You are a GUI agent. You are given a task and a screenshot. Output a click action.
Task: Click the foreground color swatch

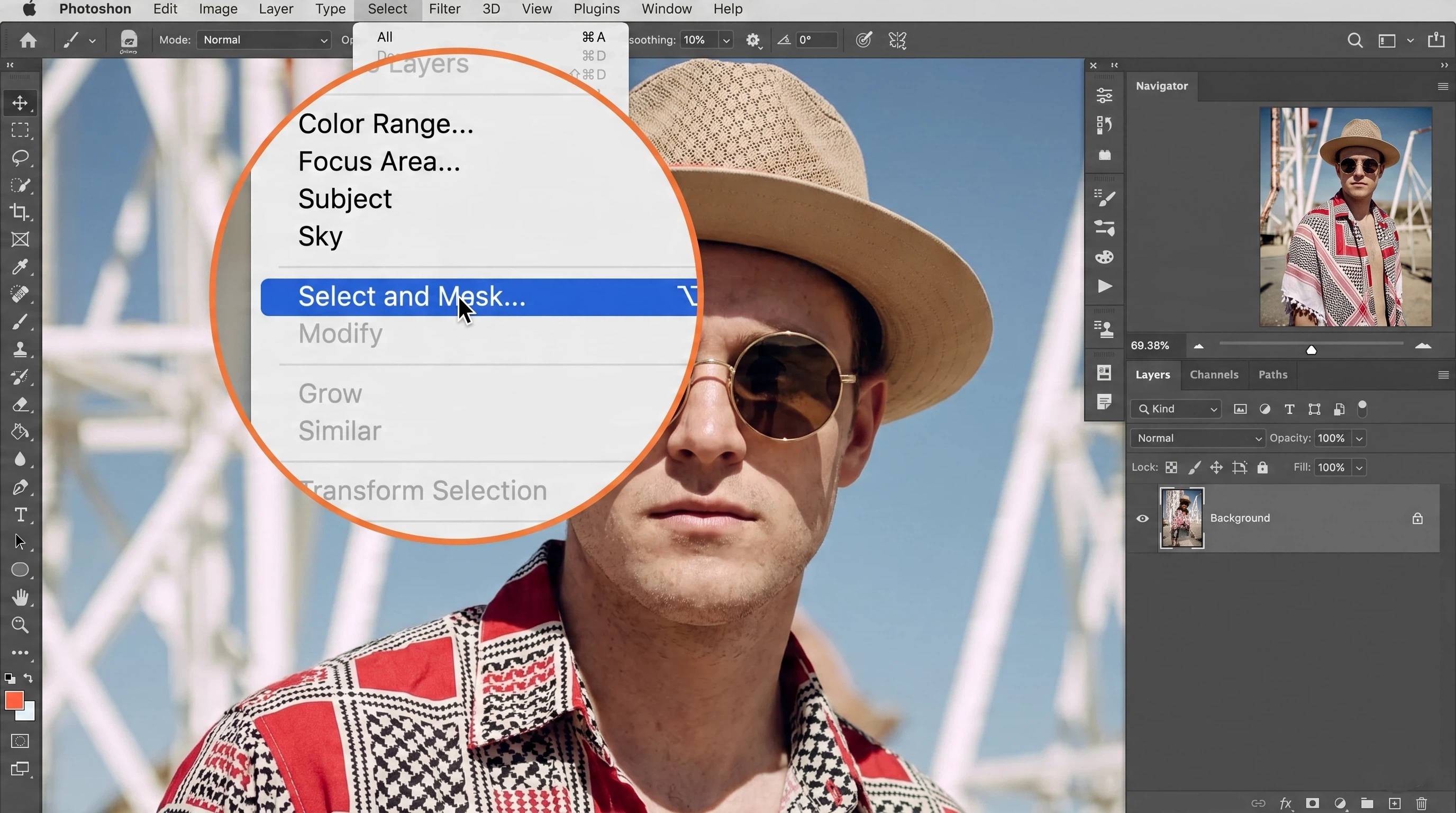pyautogui.click(x=14, y=700)
